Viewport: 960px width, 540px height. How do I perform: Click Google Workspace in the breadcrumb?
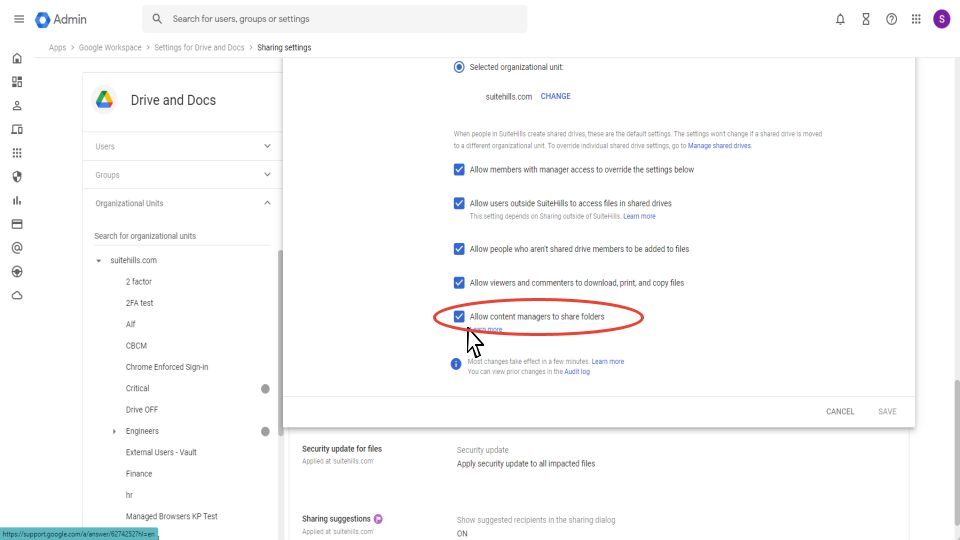point(110,48)
